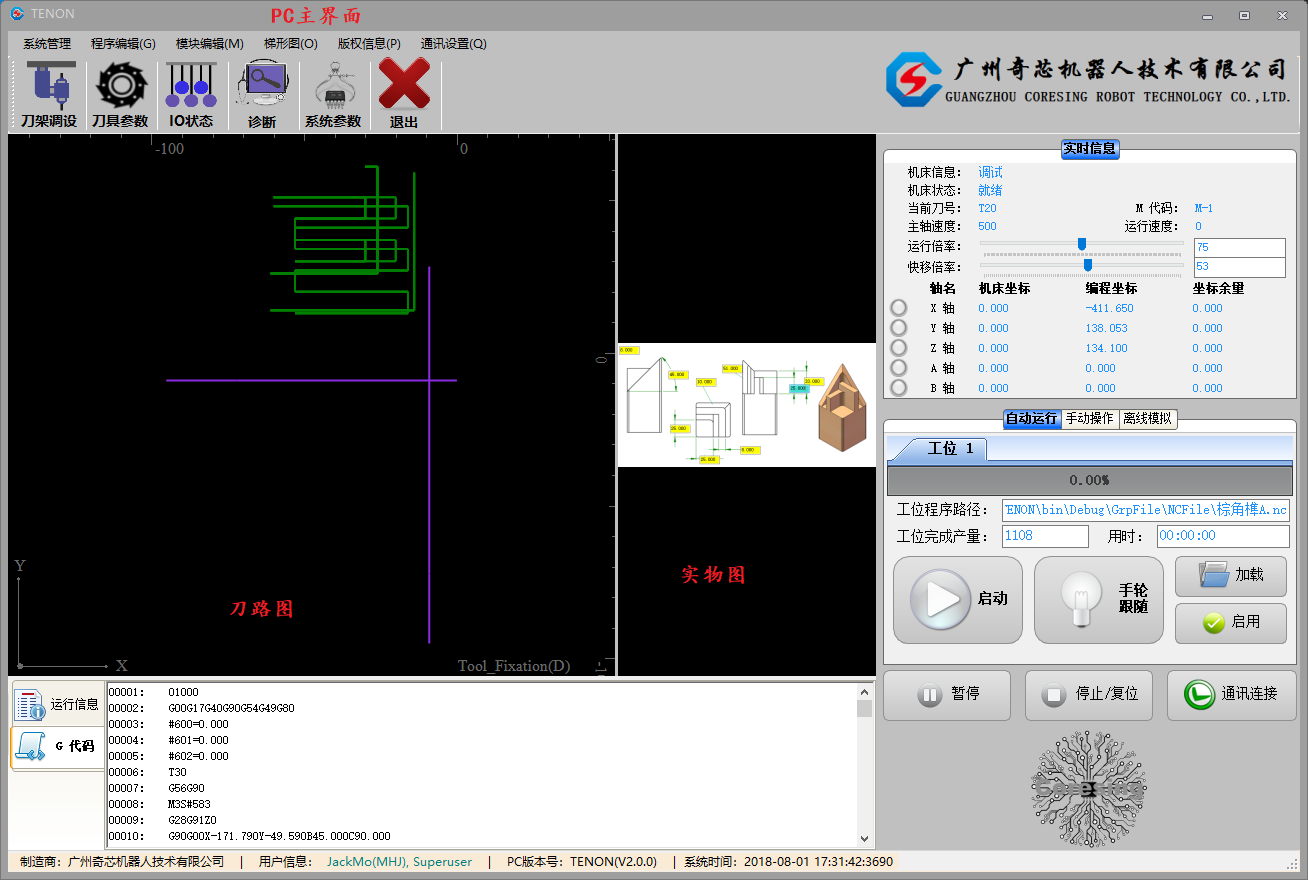Open the 系统参数 system parameters
The height and width of the screenshot is (880, 1308).
[x=333, y=94]
